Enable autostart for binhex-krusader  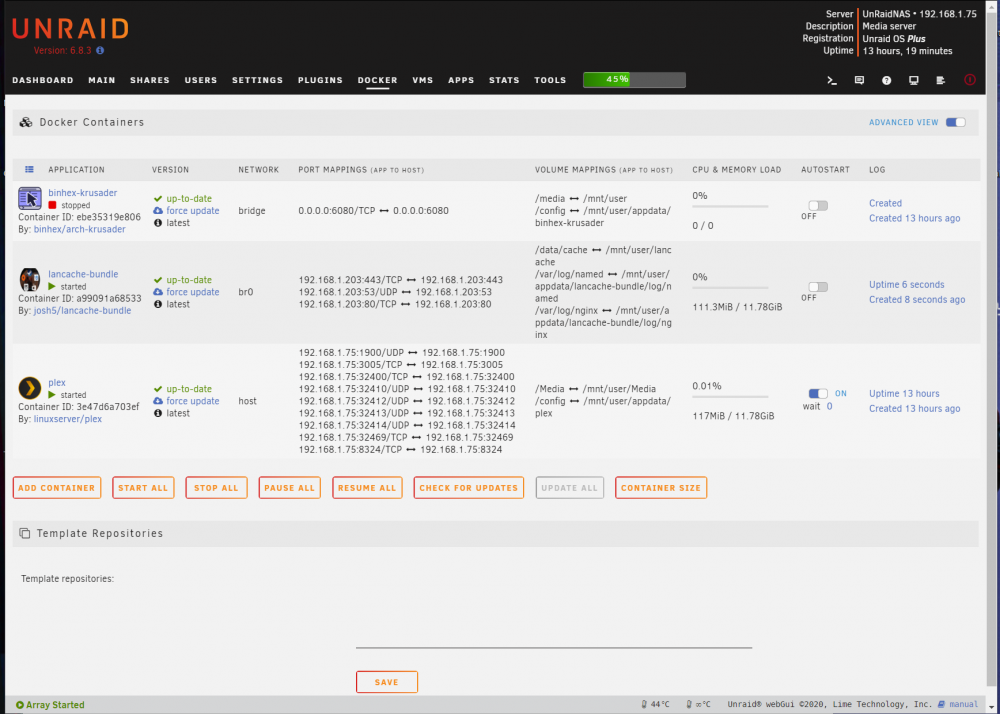(x=818, y=205)
